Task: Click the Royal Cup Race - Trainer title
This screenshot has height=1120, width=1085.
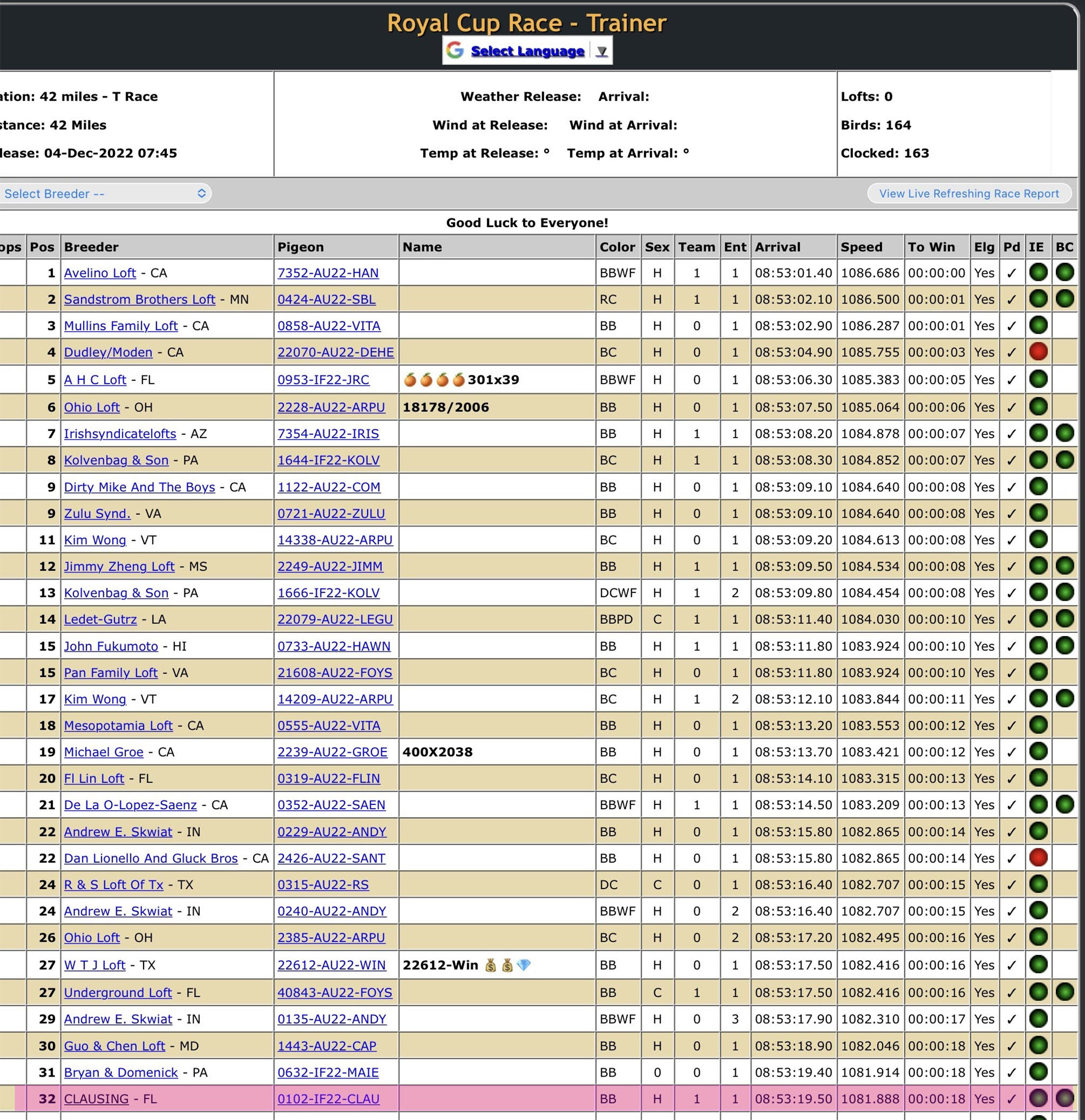Action: coord(527,23)
